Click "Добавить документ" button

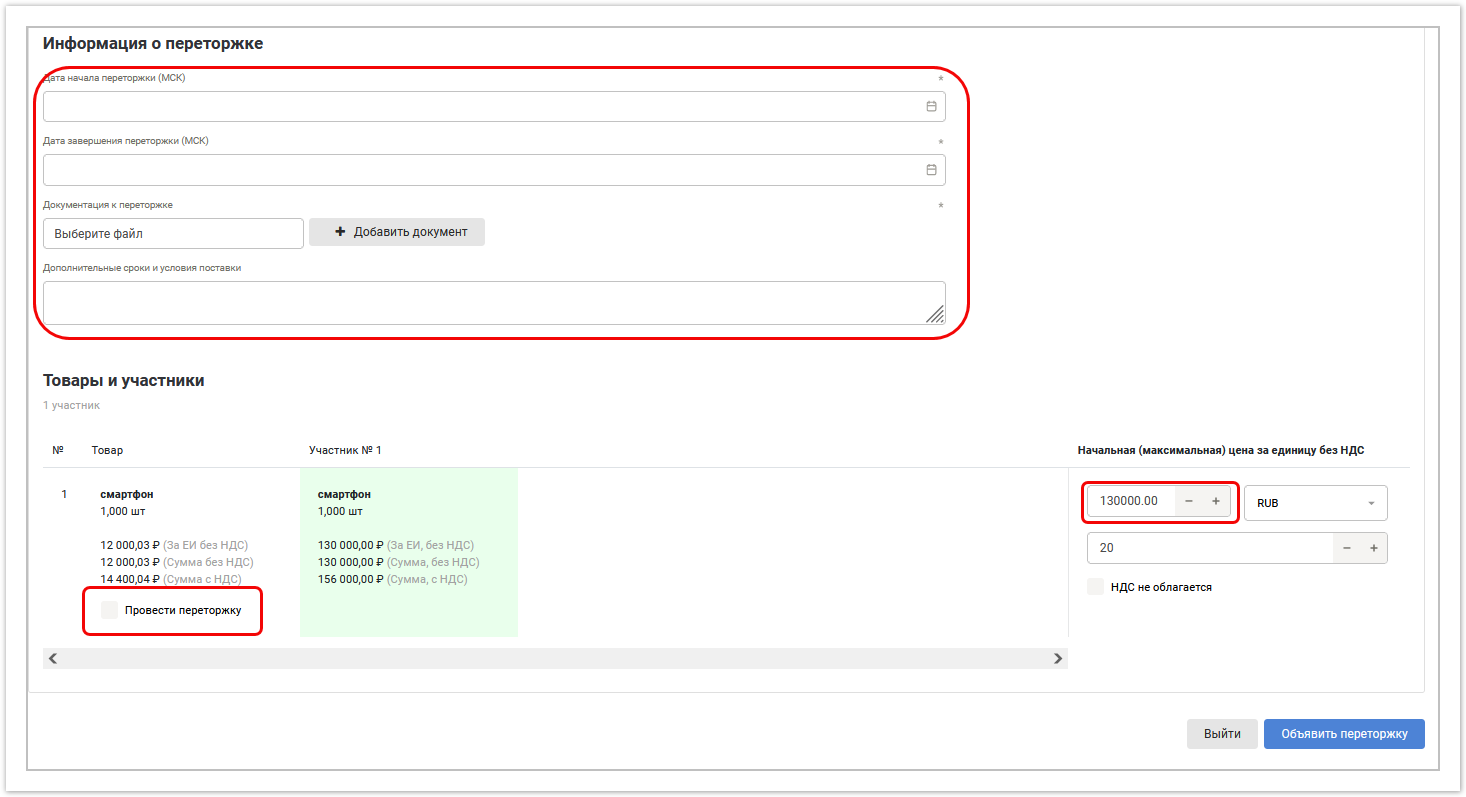[397, 232]
